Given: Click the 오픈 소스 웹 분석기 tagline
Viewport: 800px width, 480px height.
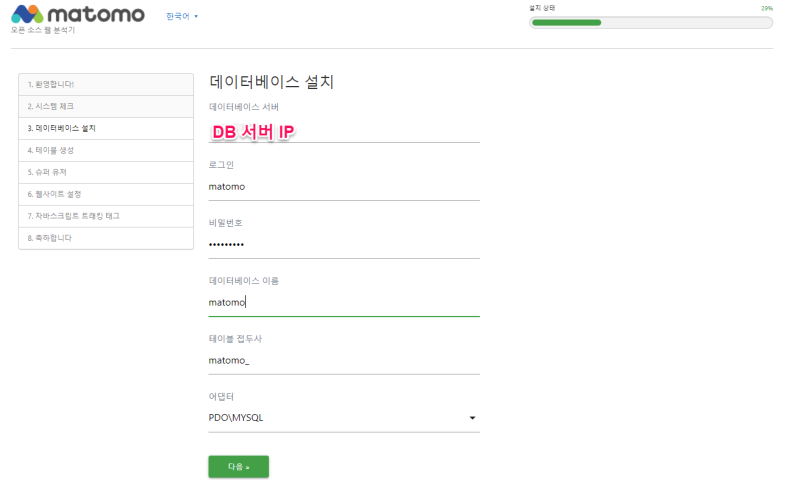Looking at the screenshot, I should [x=43, y=30].
